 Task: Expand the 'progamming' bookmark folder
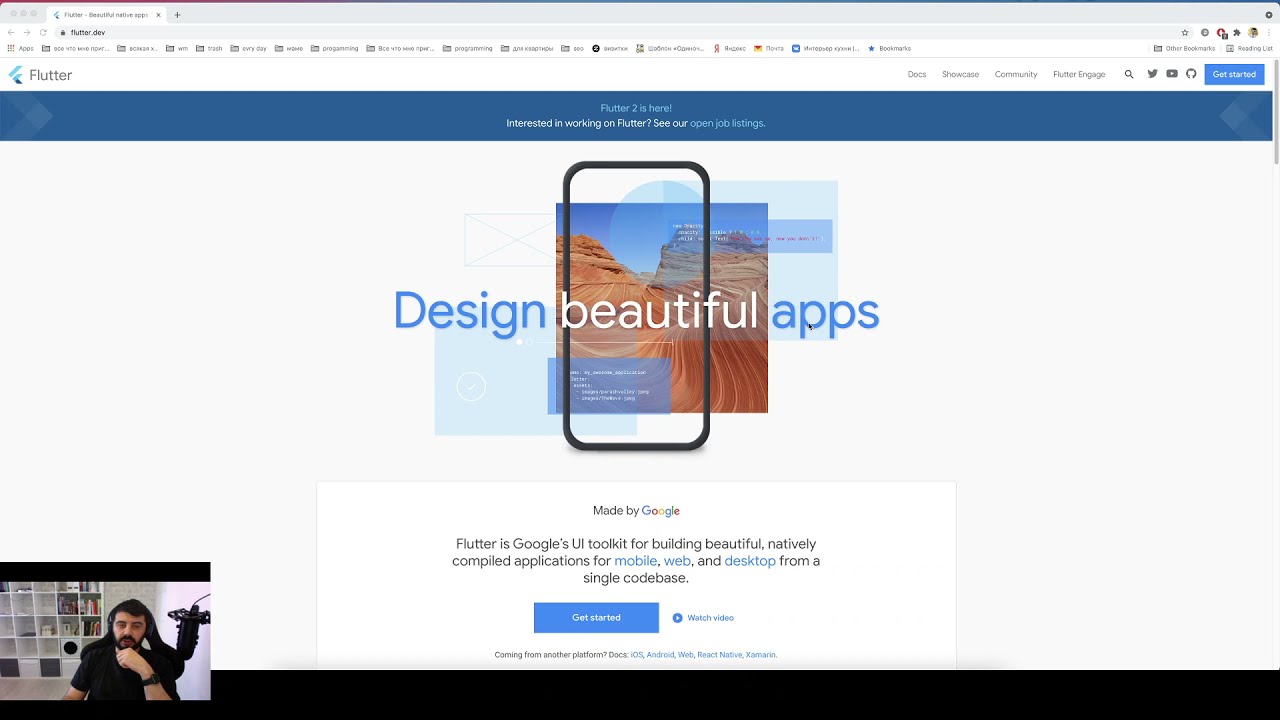click(x=334, y=48)
